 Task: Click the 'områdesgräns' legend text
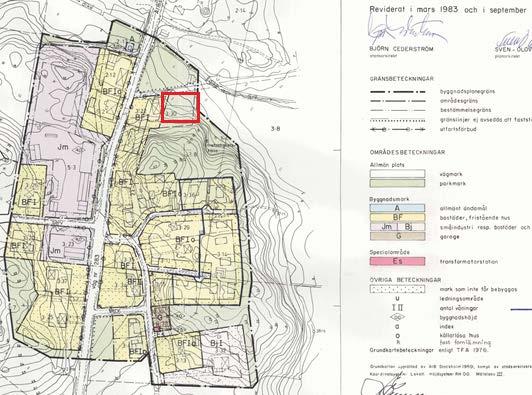459,101
